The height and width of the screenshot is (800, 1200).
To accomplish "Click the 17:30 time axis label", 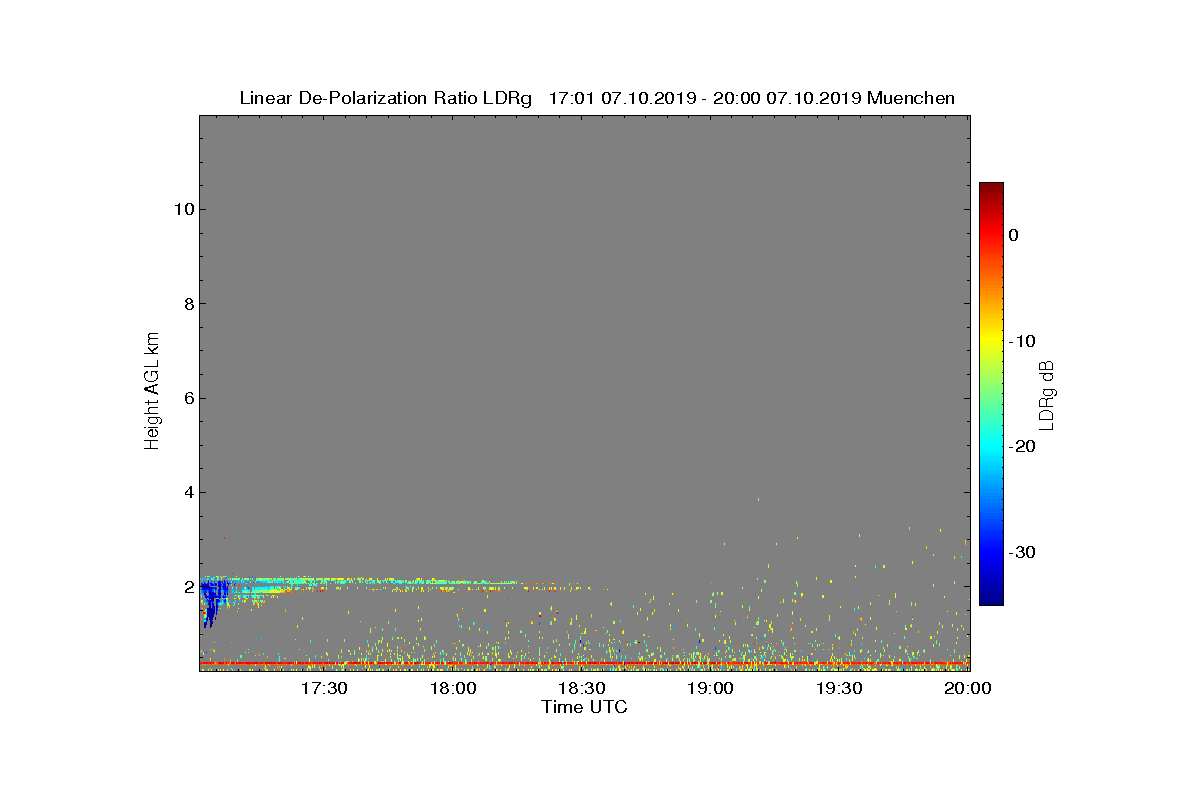I will [x=324, y=689].
